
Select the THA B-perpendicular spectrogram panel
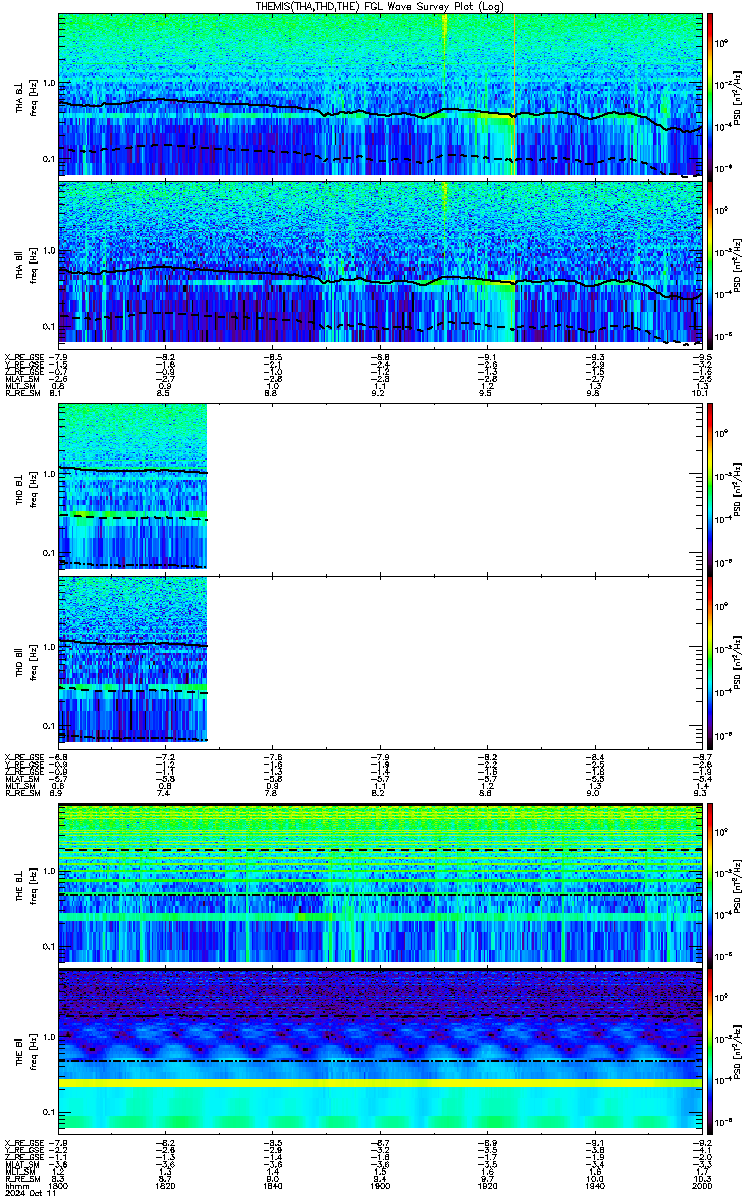tap(379, 95)
